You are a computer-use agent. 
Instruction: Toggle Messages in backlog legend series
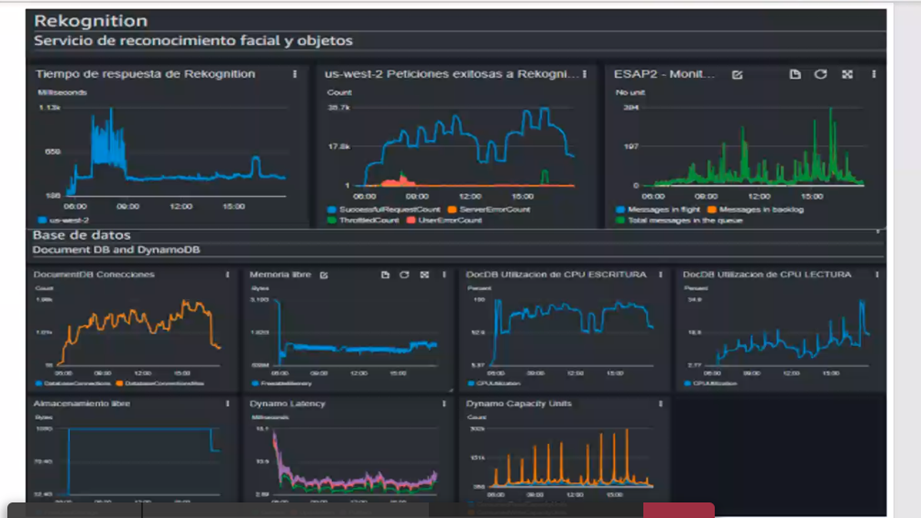coord(755,209)
